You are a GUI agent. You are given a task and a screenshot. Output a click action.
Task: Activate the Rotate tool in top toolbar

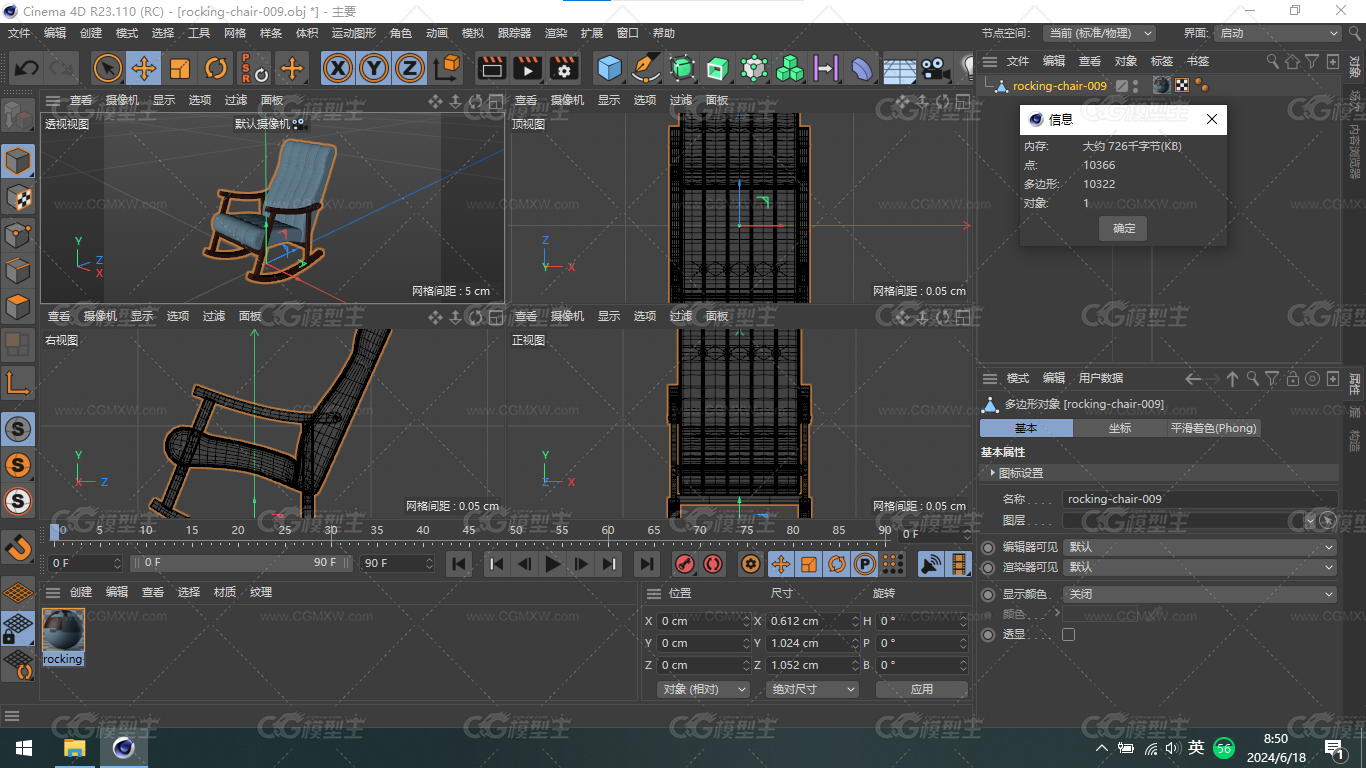pos(216,68)
